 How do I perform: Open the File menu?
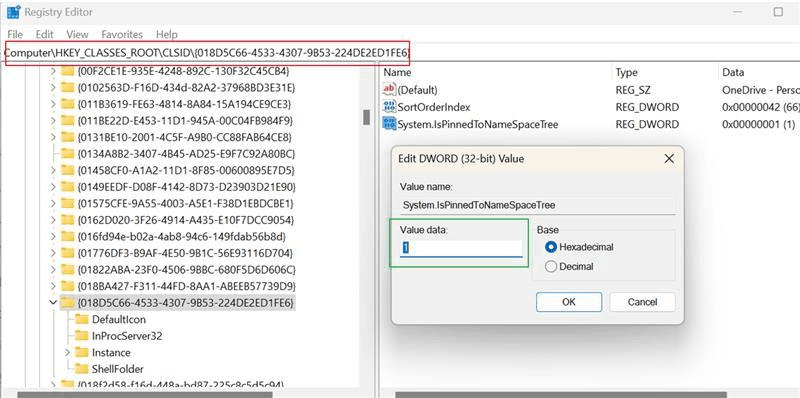pos(15,34)
